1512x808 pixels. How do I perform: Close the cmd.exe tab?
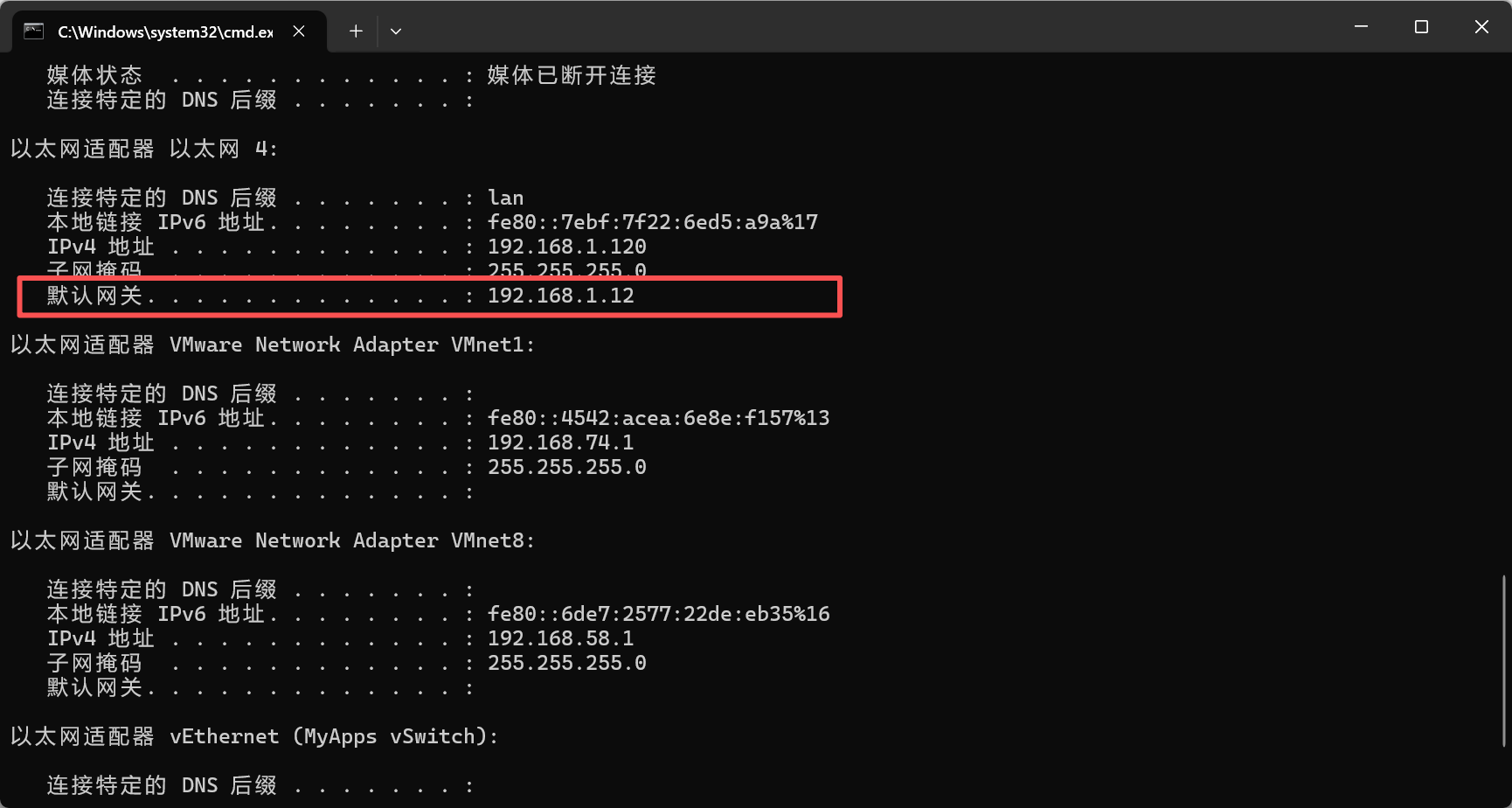[299, 31]
